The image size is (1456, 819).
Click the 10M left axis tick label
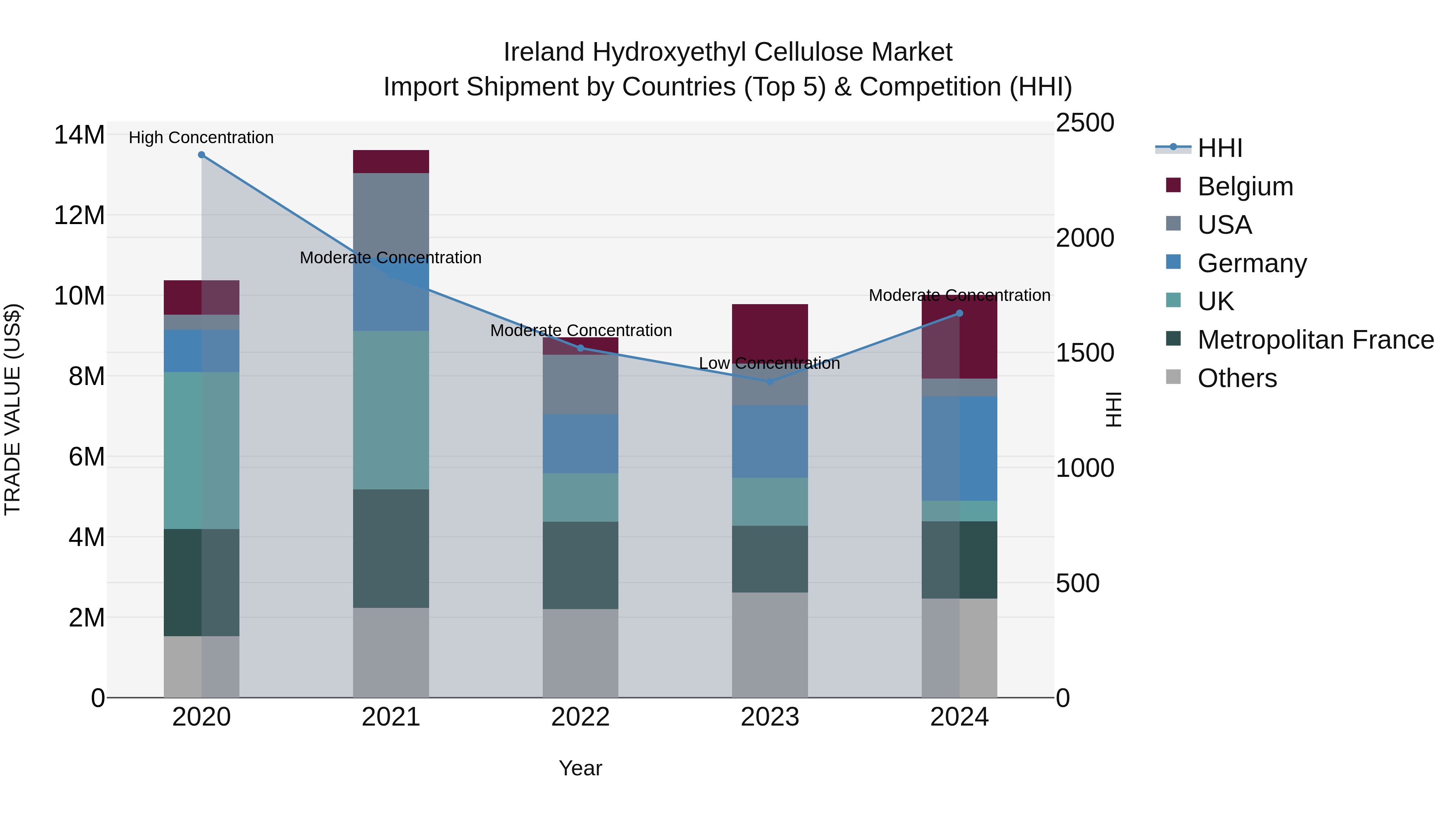point(79,296)
